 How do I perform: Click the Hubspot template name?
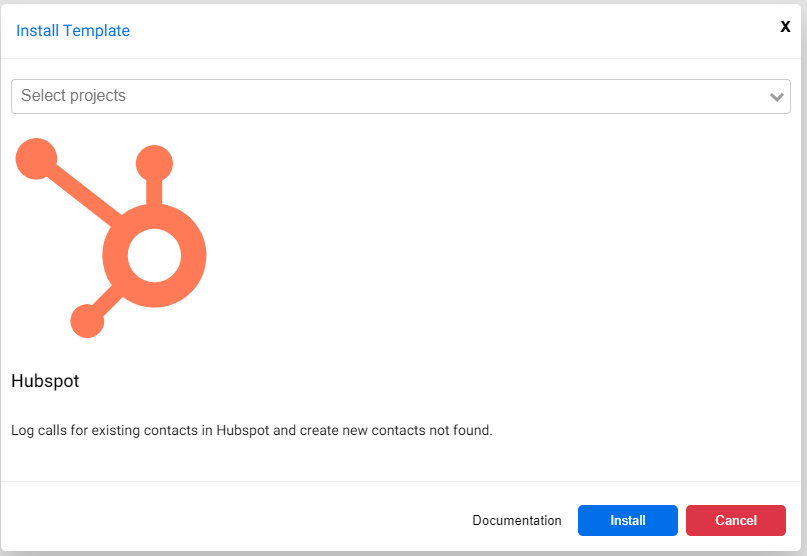(45, 381)
